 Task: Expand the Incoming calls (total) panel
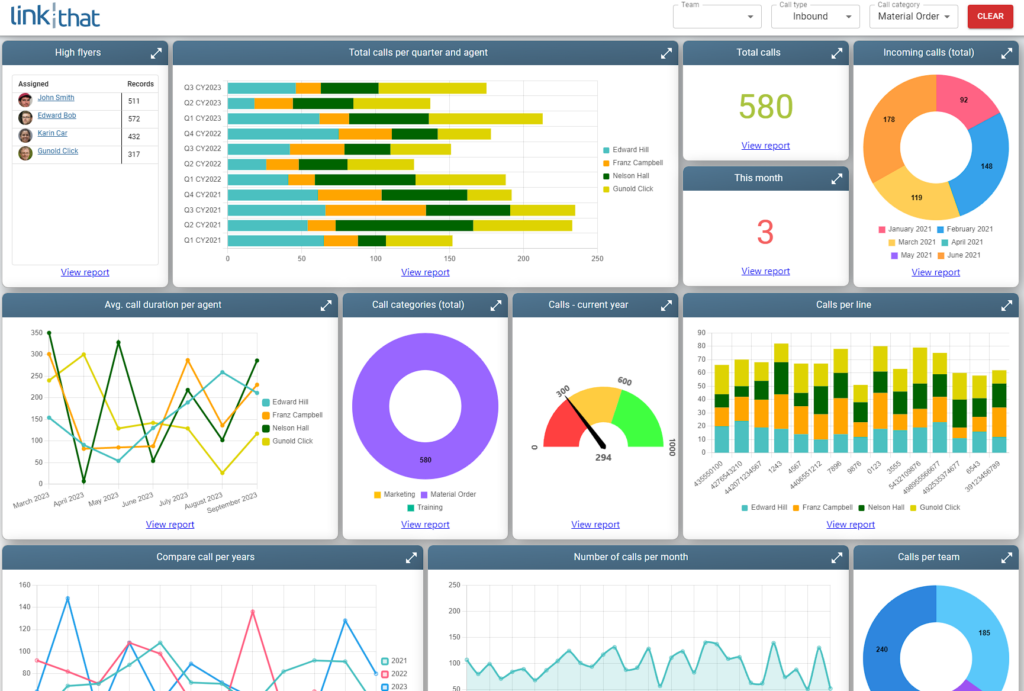tap(1006, 54)
